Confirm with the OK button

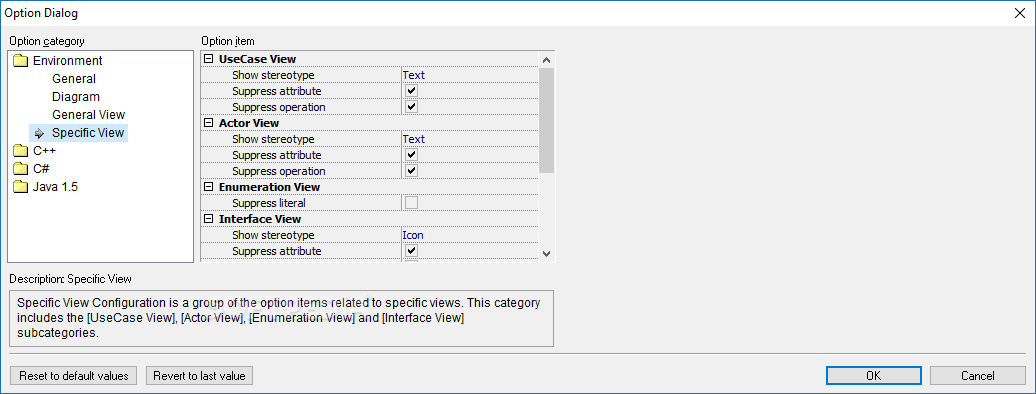[873, 375]
